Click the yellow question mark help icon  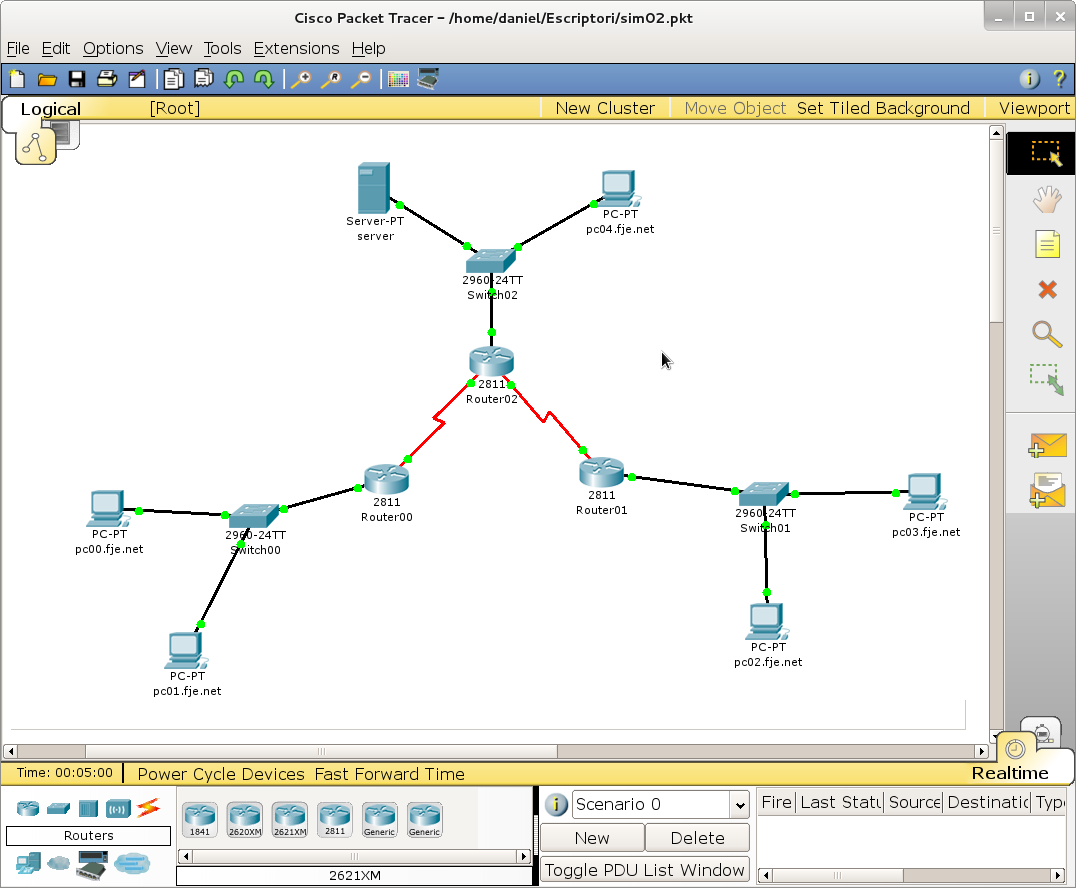tap(1060, 80)
